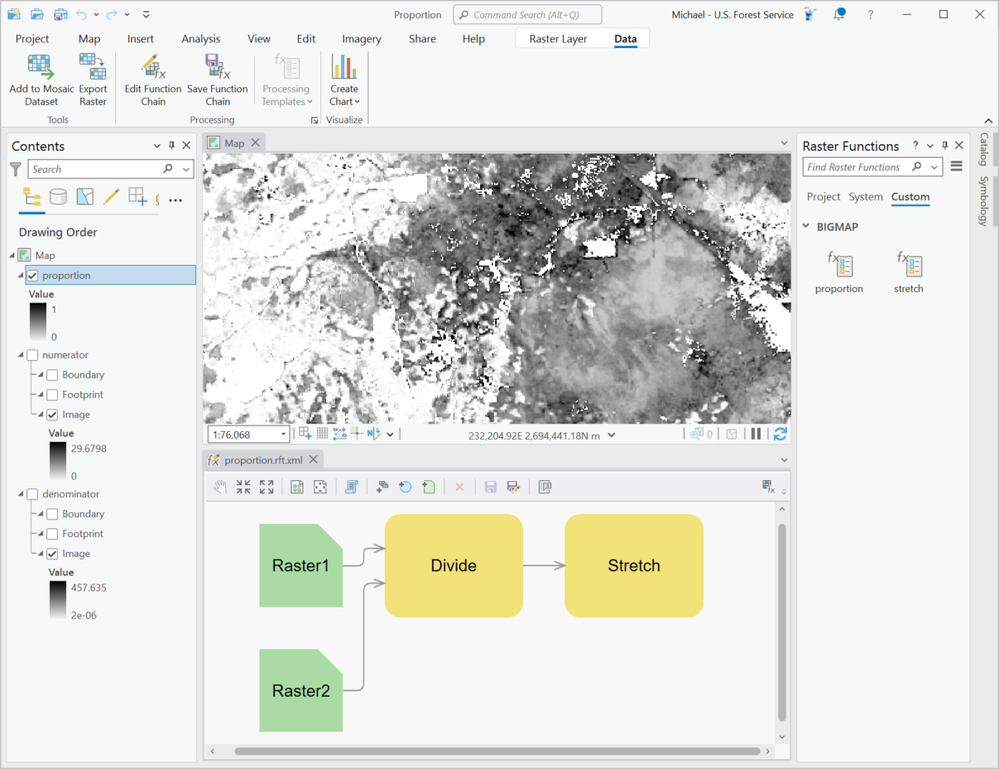Uncheck the proportion layer visibility

[x=33, y=275]
